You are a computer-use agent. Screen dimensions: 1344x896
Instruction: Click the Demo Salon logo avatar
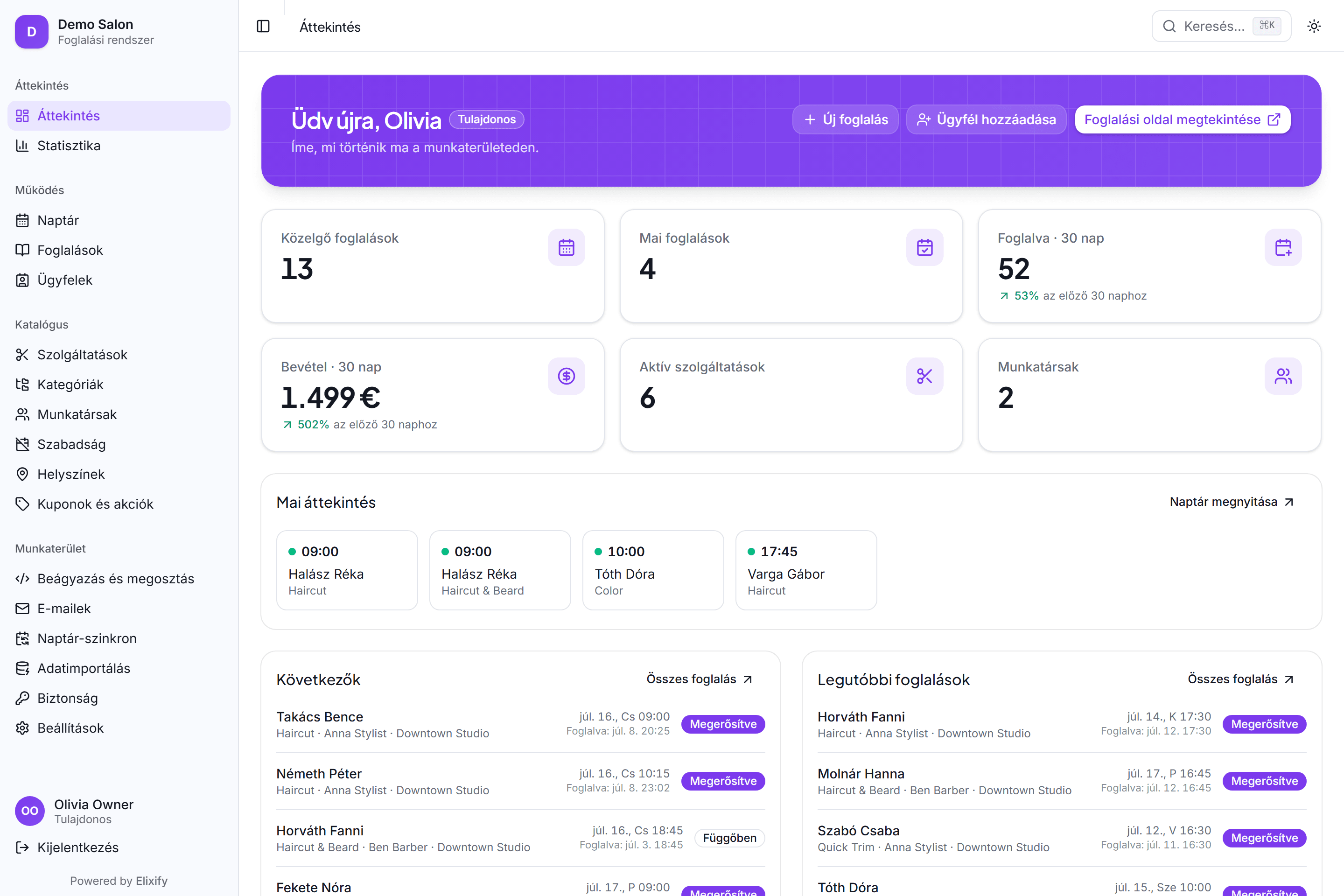pos(31,31)
